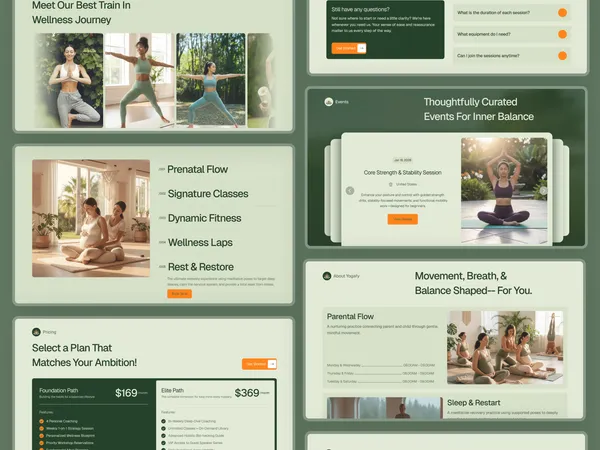Click the first orange checkmark in Foundation Path features
This screenshot has height=450, width=600.
click(x=41, y=421)
